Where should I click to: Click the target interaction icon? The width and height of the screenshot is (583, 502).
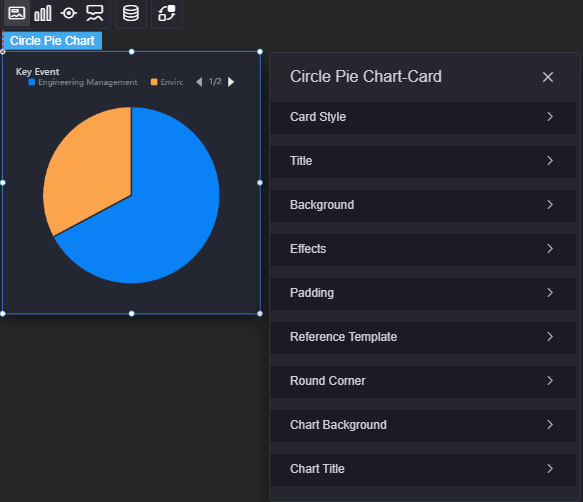(x=69, y=13)
